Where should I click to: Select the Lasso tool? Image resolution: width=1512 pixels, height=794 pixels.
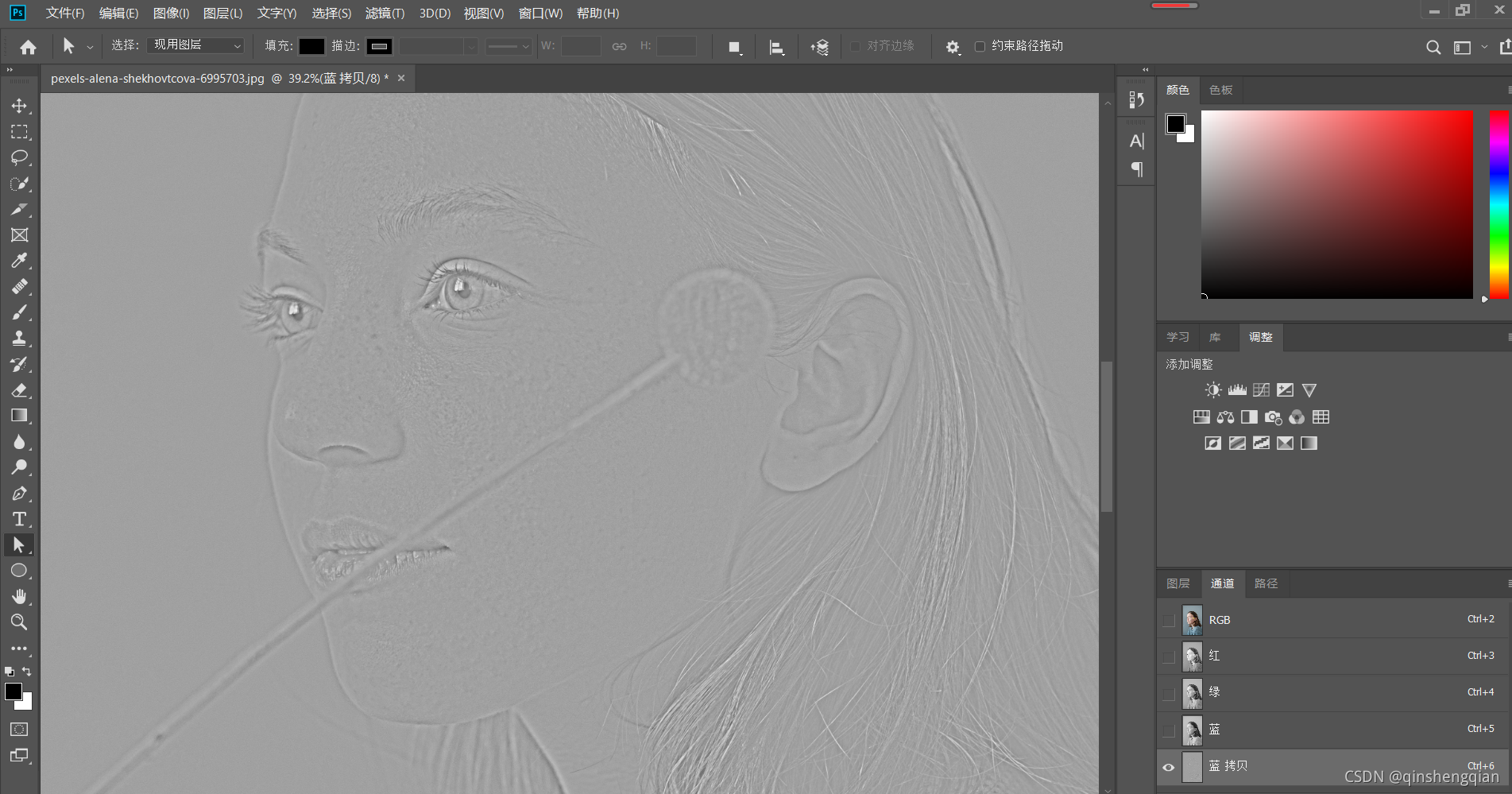point(19,157)
